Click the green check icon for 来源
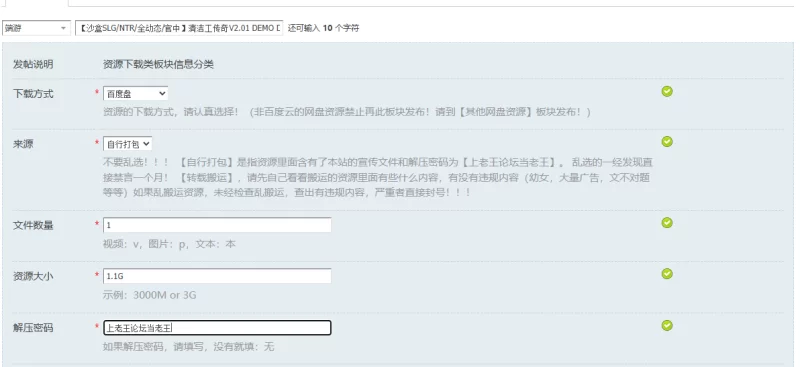 667,141
